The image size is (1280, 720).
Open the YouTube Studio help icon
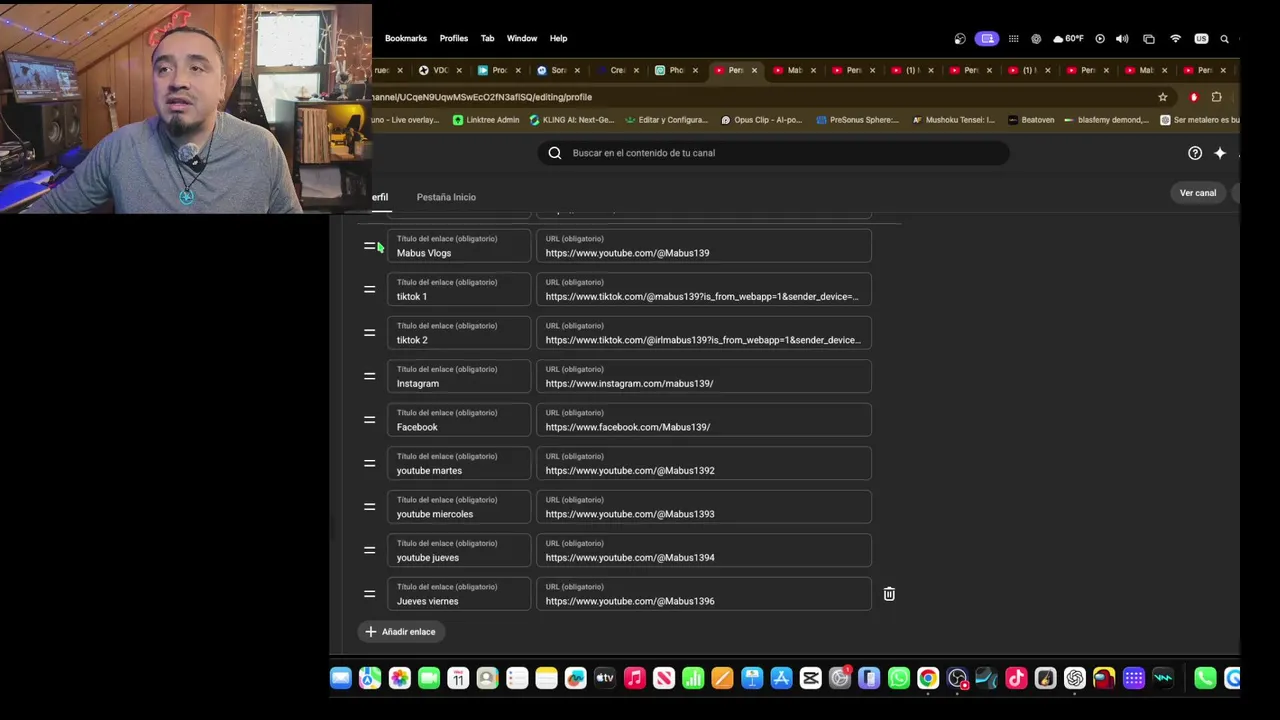(x=1195, y=153)
